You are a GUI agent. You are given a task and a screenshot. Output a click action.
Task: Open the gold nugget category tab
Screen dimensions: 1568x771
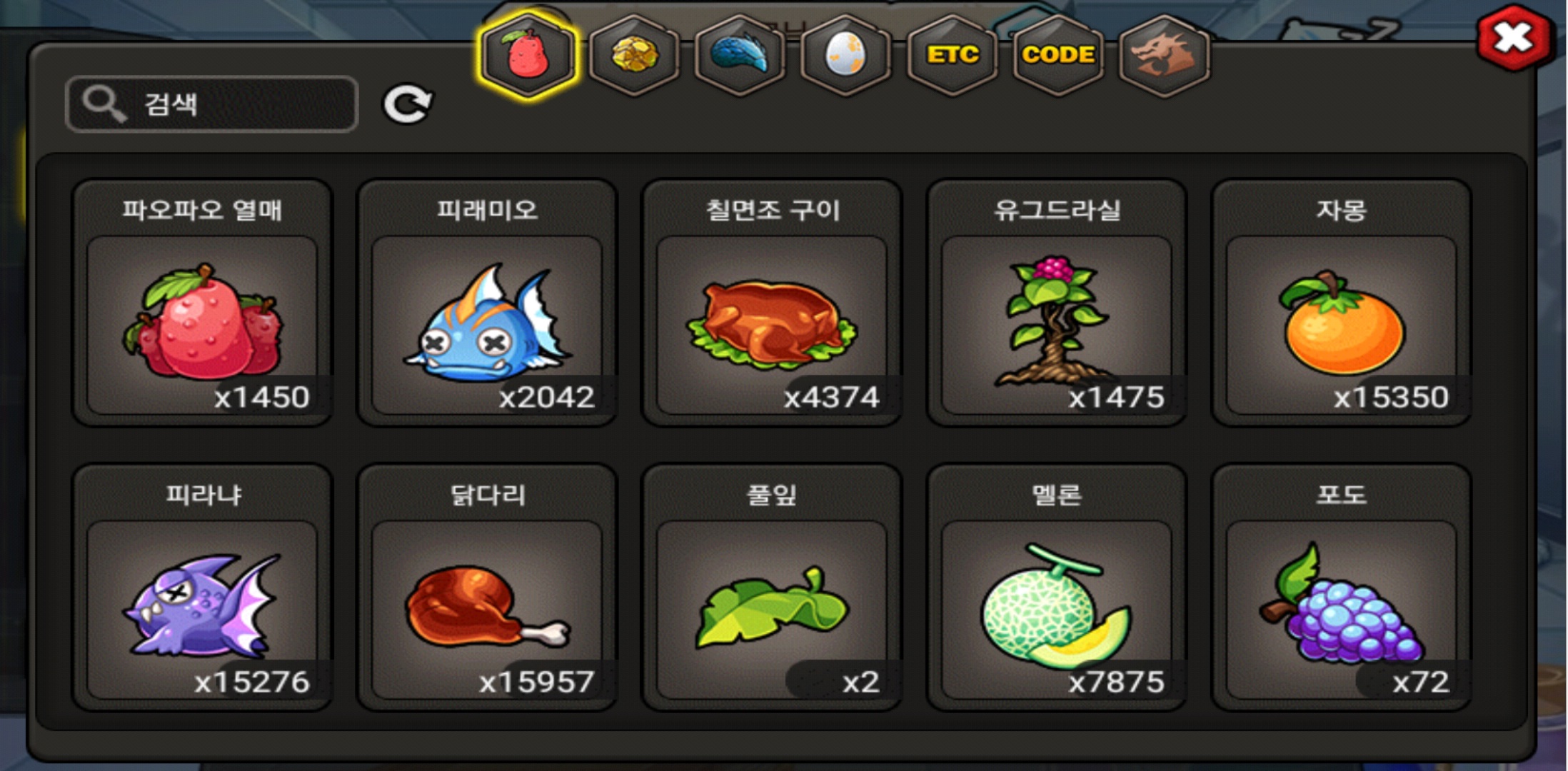[x=634, y=55]
